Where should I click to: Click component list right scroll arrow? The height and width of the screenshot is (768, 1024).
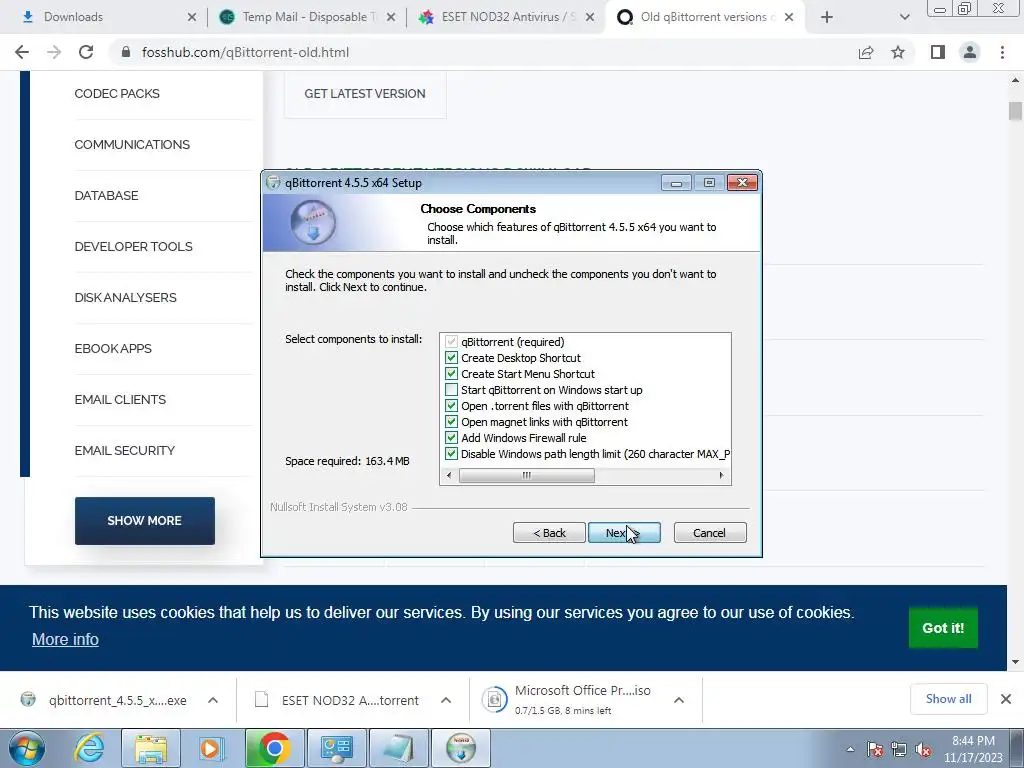721,475
